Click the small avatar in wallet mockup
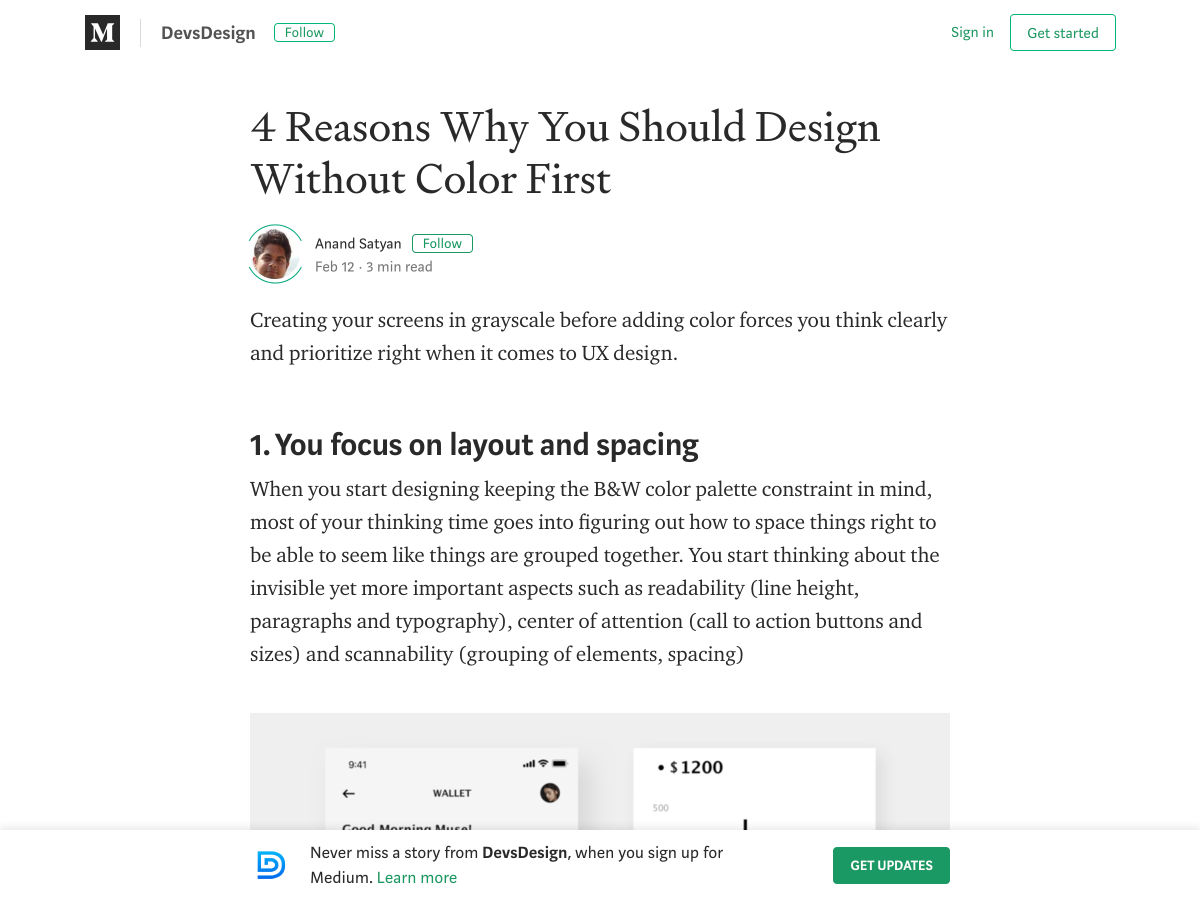 click(x=549, y=793)
